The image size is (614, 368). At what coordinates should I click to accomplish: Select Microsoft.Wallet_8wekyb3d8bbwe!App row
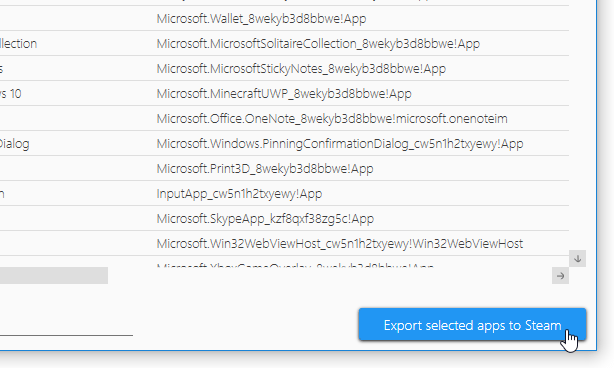coord(261,19)
